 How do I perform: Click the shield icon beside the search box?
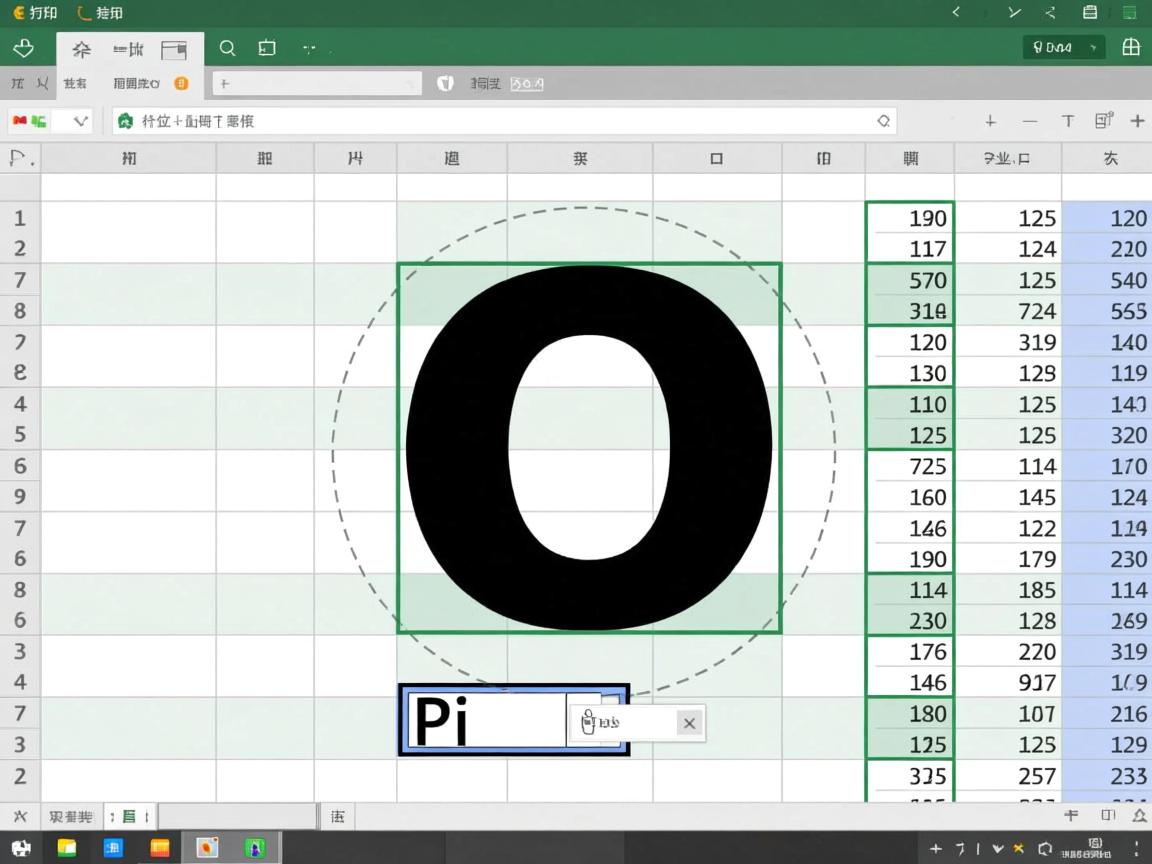(446, 84)
